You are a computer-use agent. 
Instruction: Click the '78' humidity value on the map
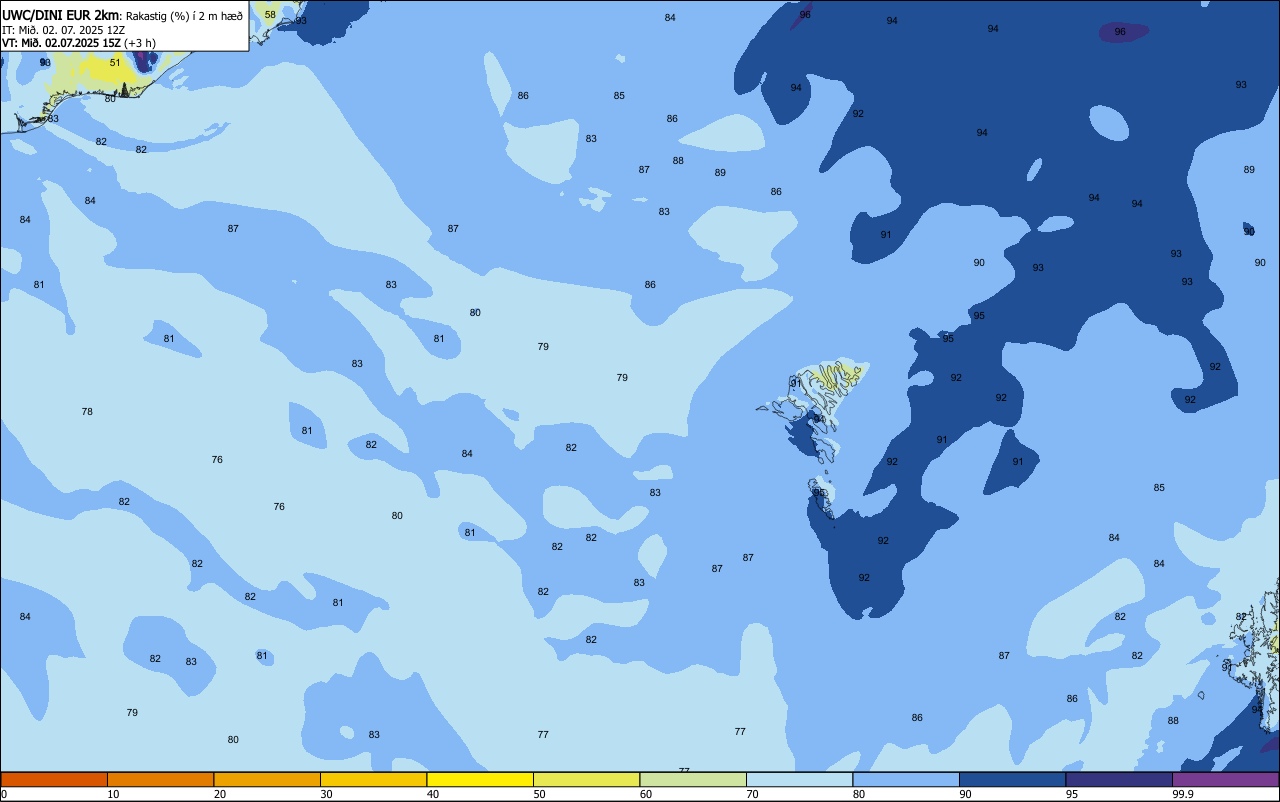tap(87, 412)
